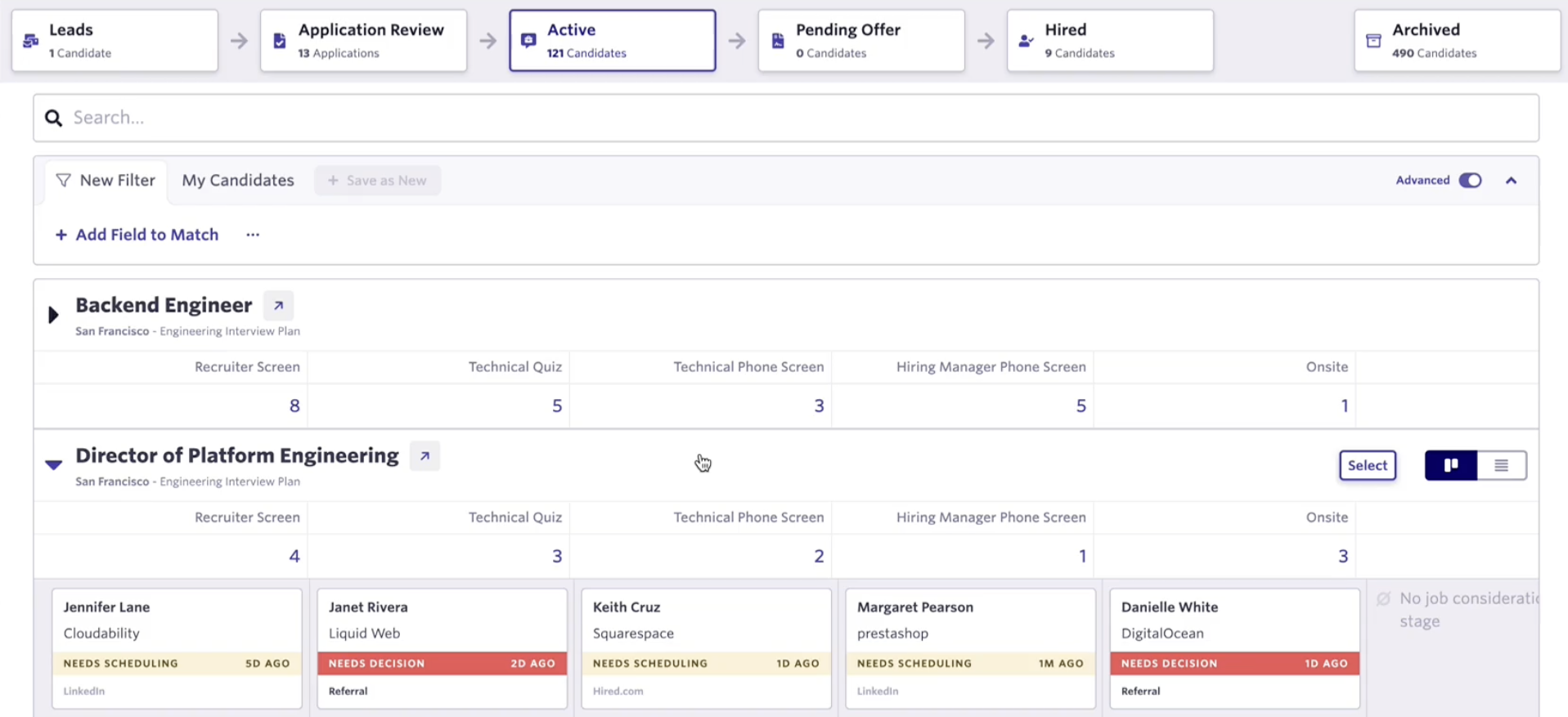Click Director Technical Phone Screen count 2
The image size is (1568, 717).
(x=819, y=556)
